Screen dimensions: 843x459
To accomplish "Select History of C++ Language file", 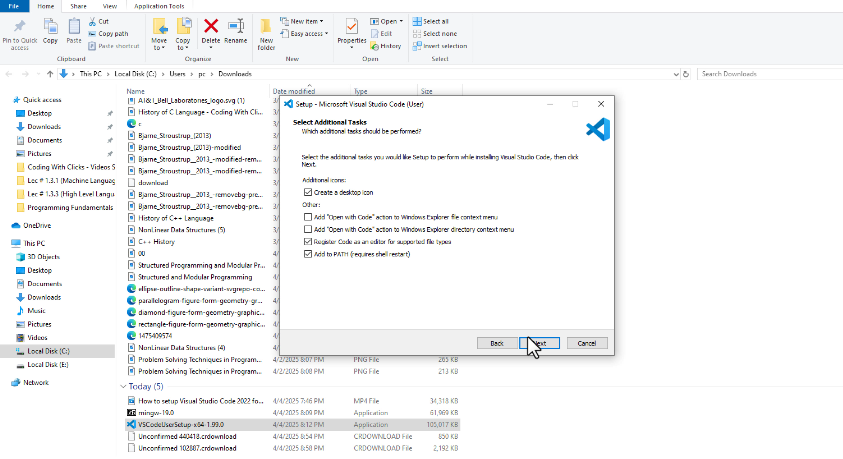I will tap(176, 218).
